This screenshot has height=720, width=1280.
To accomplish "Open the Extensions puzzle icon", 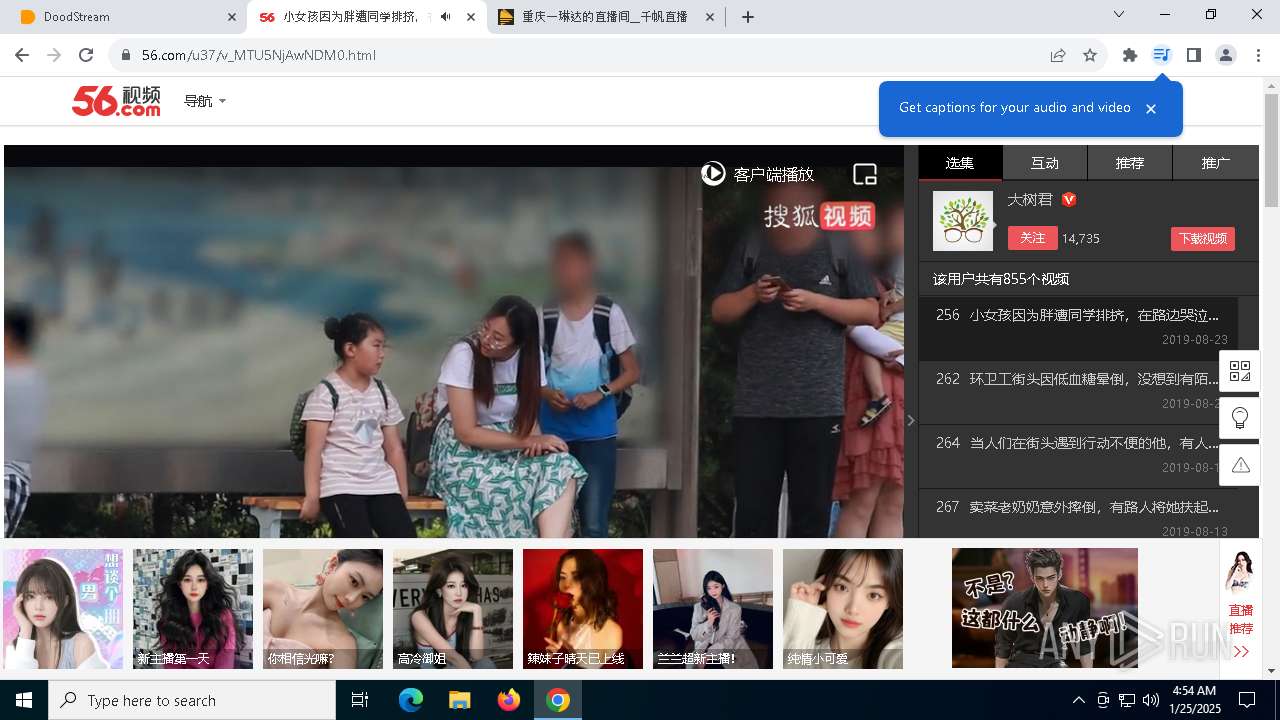I will coord(1130,55).
